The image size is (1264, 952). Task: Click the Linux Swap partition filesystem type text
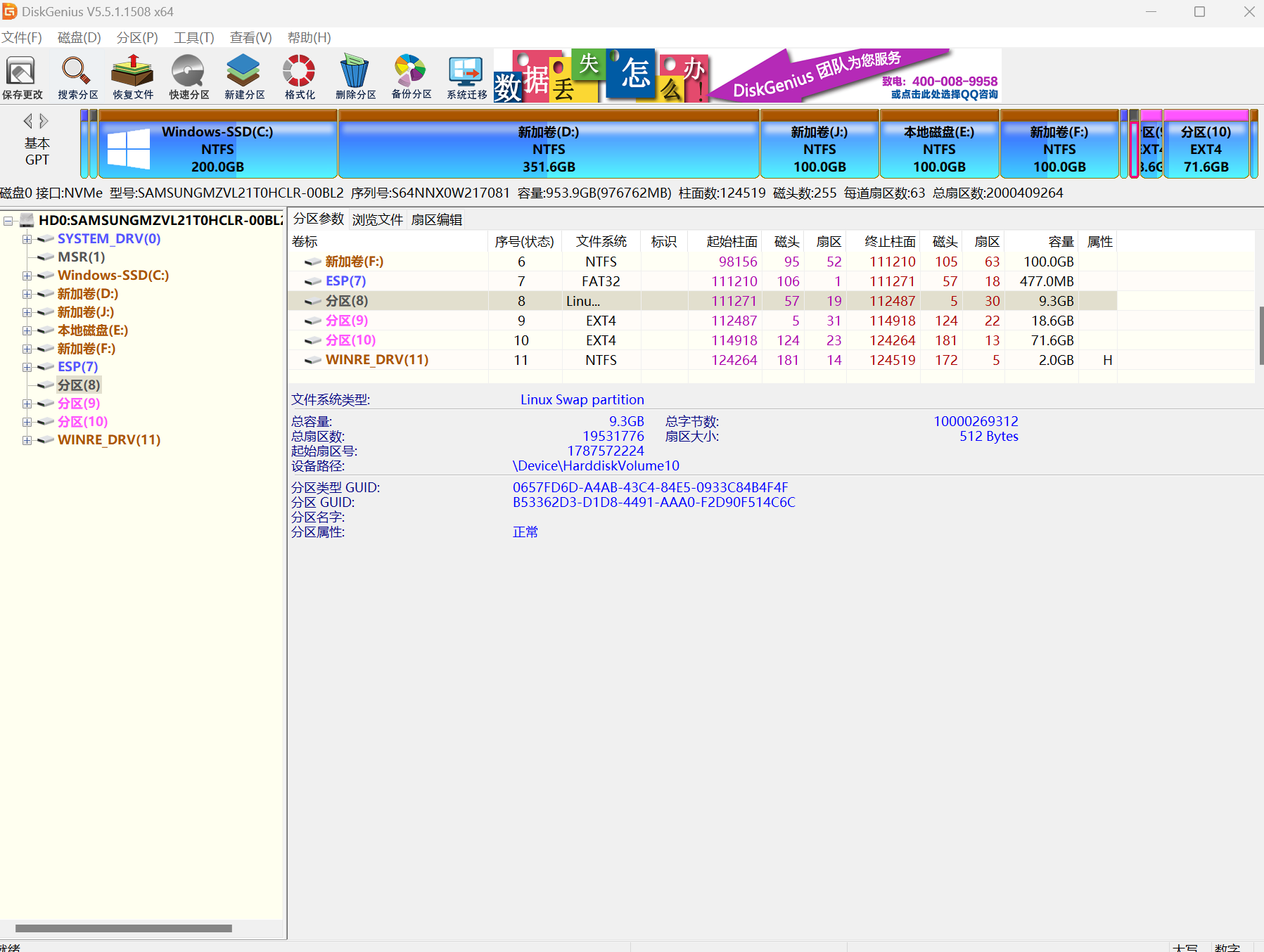pyautogui.click(x=582, y=400)
